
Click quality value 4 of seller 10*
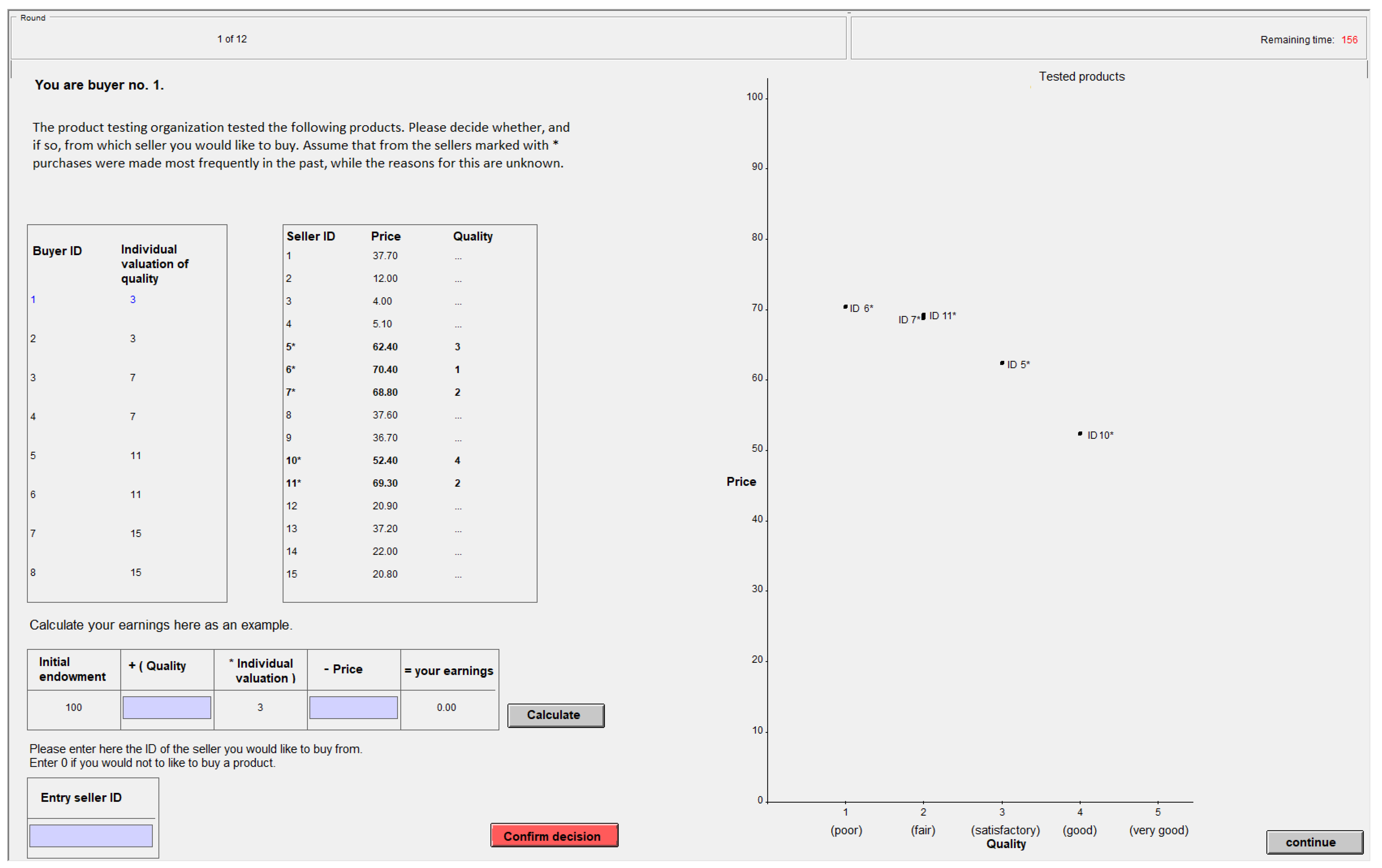(x=457, y=460)
